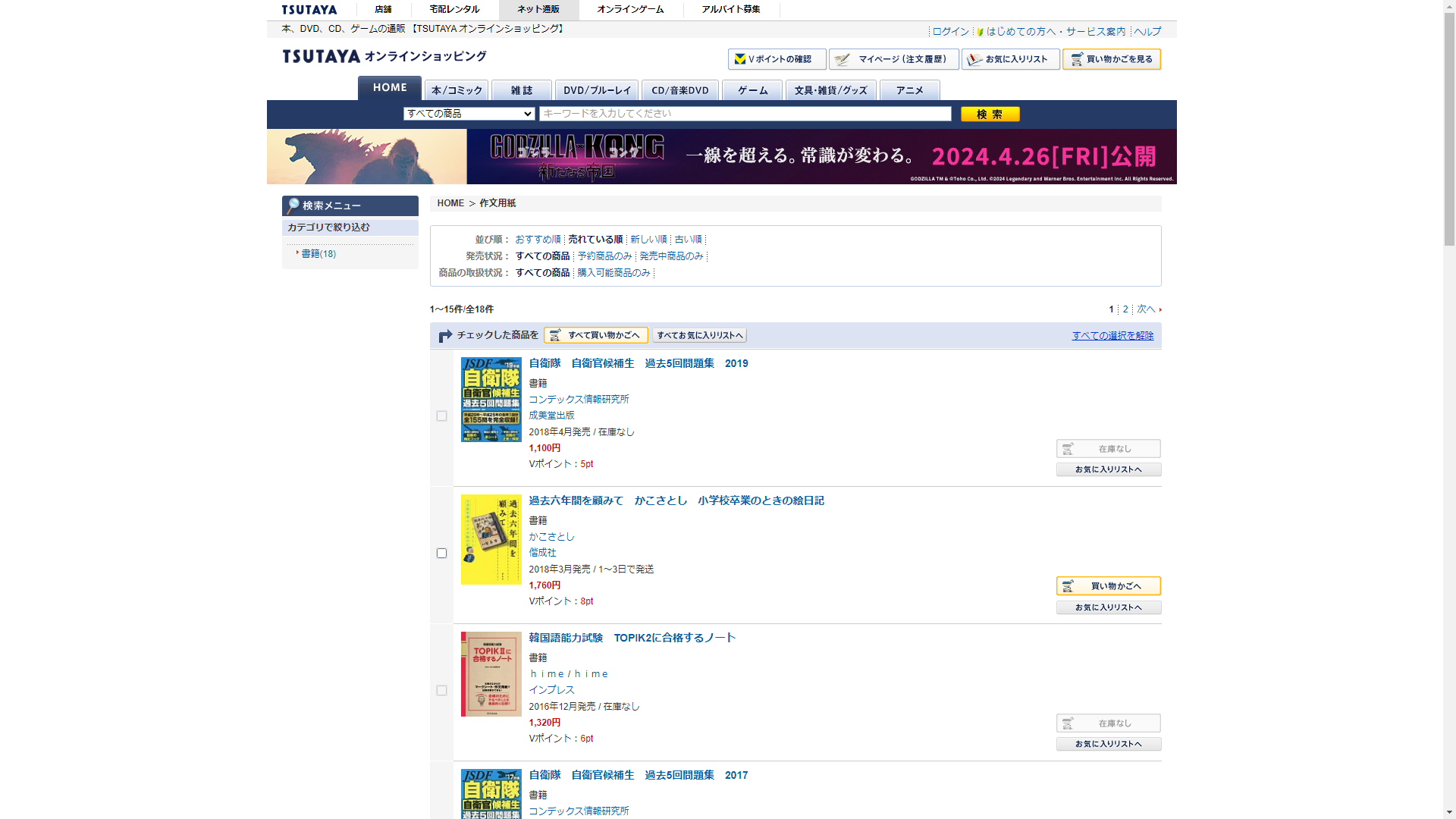1456x819 pixels.
Task: Sort results by 新しい順 link
Action: [648, 240]
